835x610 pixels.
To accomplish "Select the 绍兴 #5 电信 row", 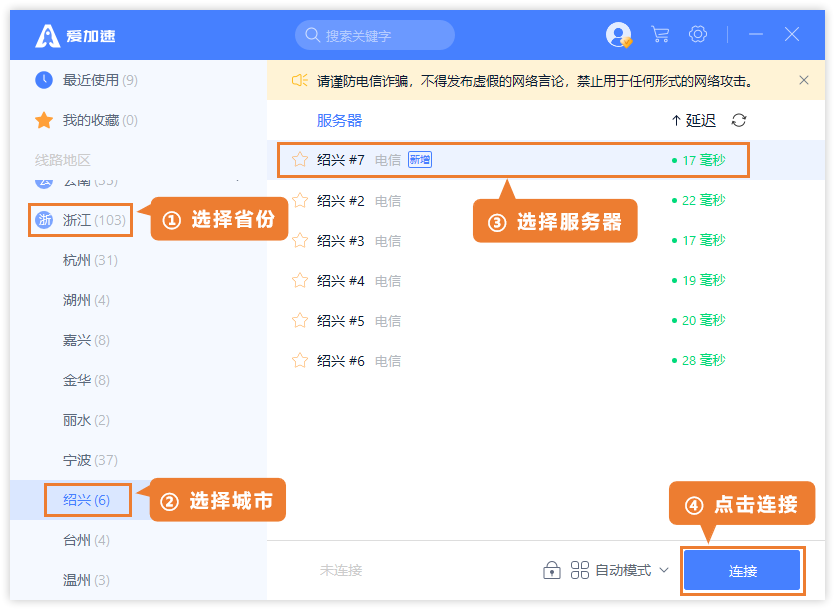I will click(546, 320).
